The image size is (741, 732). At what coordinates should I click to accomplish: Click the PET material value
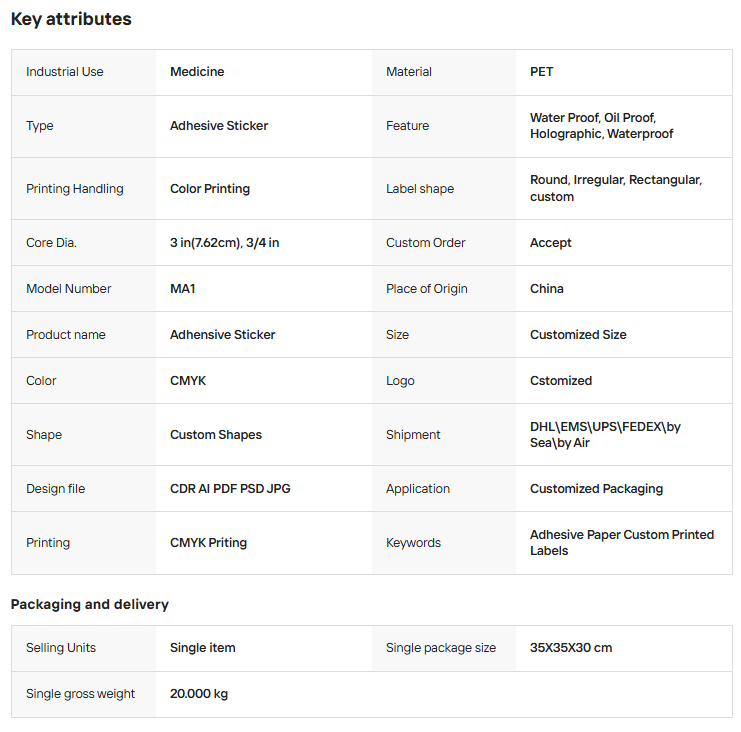click(x=541, y=72)
